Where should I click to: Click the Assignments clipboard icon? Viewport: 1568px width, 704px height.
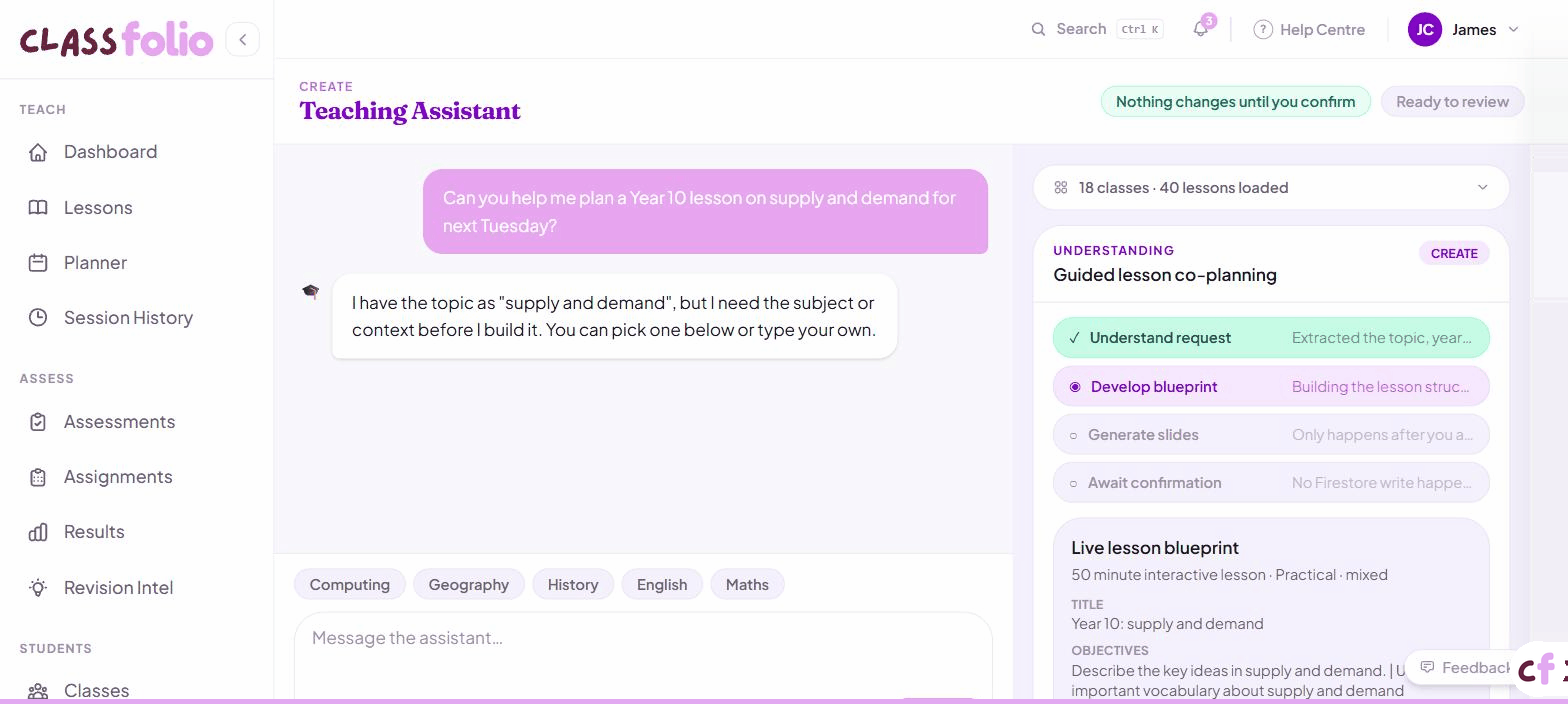point(38,477)
